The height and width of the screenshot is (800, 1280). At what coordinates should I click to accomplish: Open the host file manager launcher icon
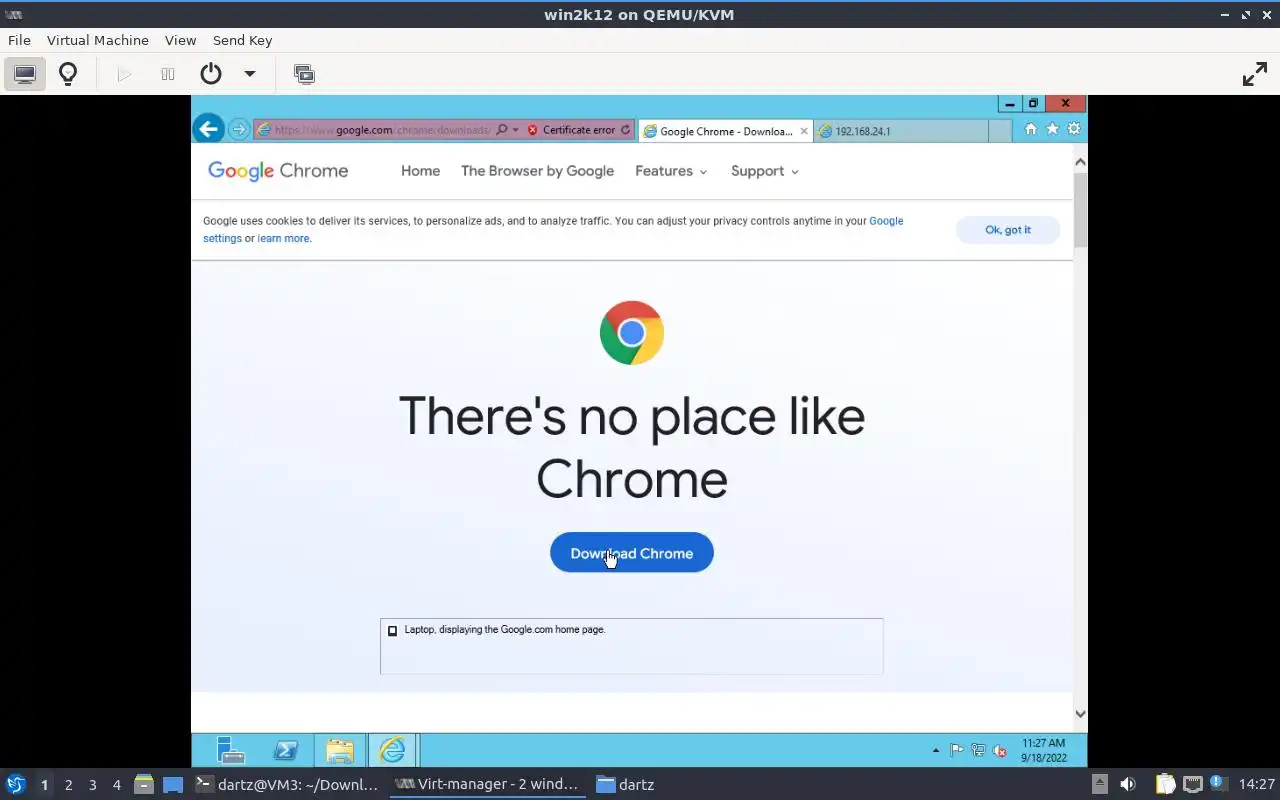point(143,784)
